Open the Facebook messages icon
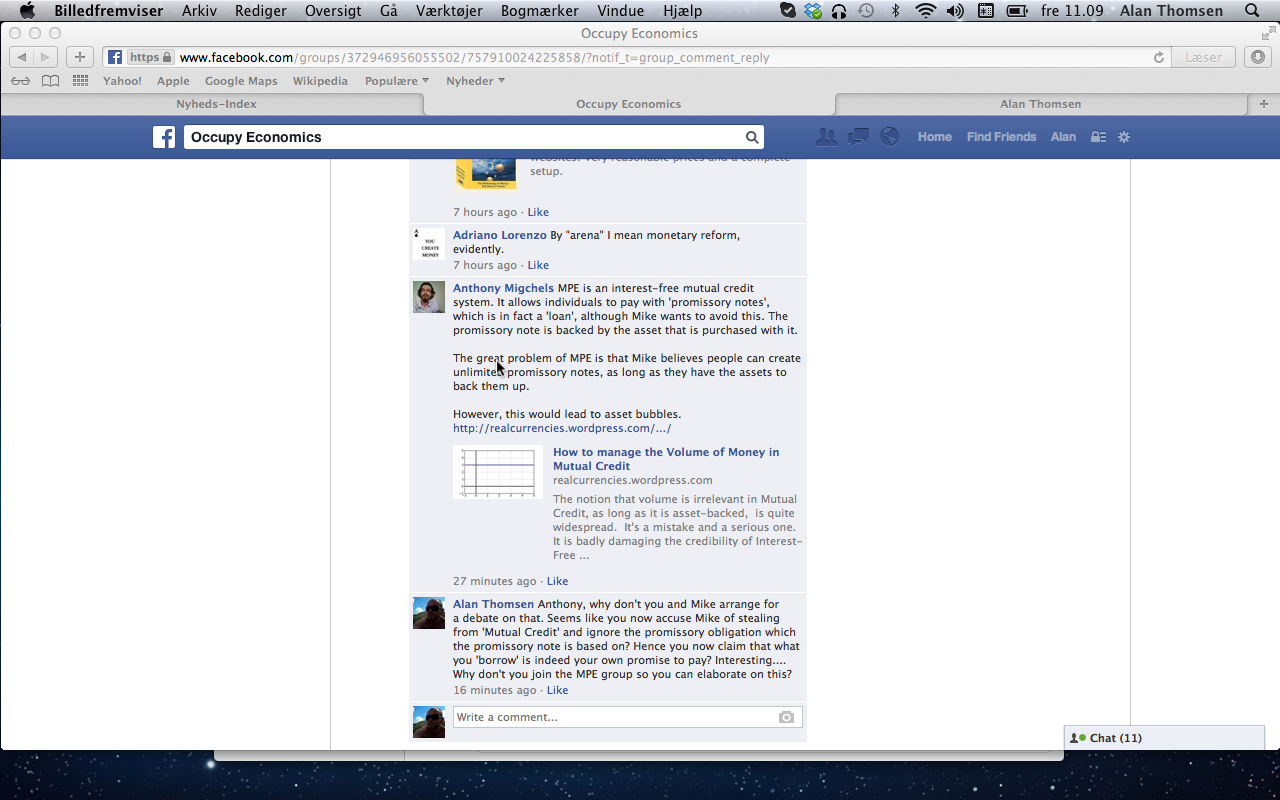The width and height of the screenshot is (1280, 800). 858,137
